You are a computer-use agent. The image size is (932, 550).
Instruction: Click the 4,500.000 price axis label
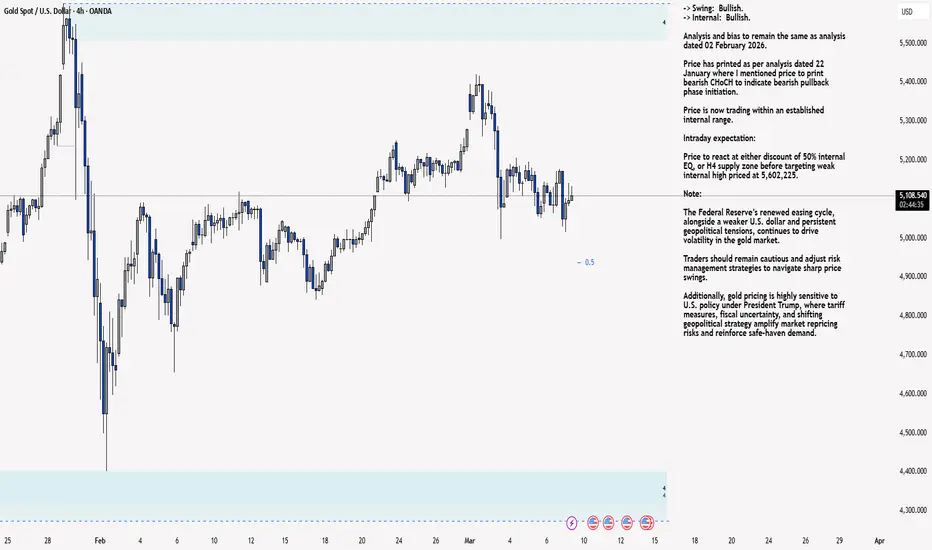pos(913,432)
